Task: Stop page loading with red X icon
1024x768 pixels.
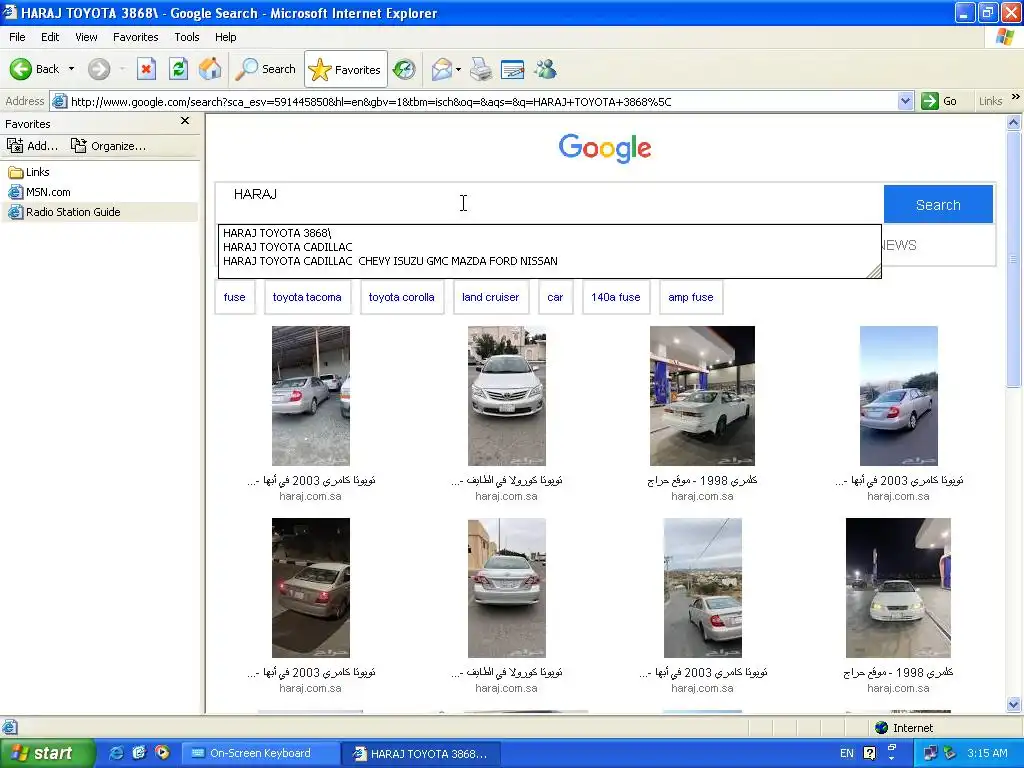Action: point(146,69)
